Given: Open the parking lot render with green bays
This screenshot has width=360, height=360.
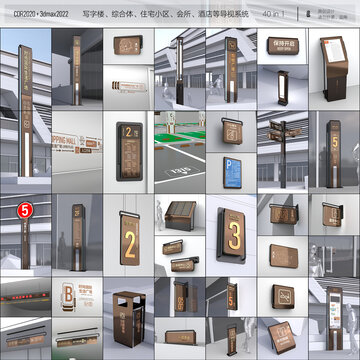Looking at the screenshot, I should (180, 152).
